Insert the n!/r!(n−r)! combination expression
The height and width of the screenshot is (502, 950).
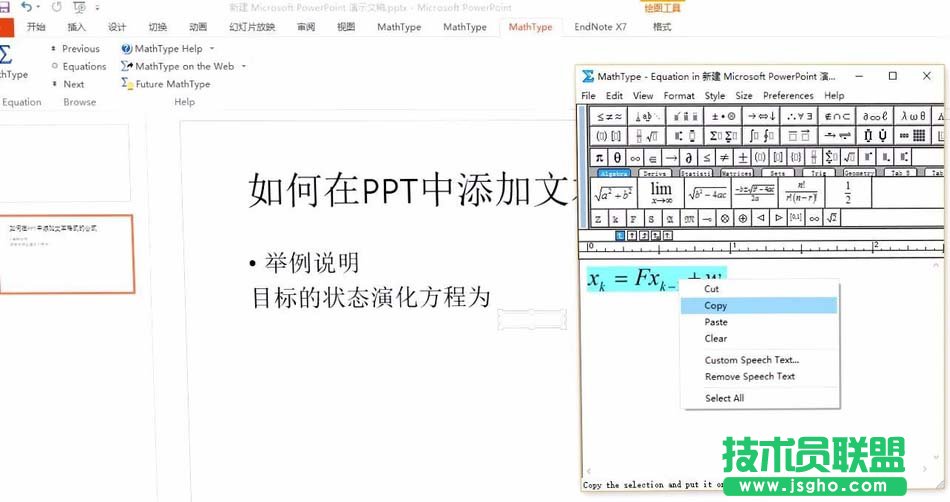[801, 193]
